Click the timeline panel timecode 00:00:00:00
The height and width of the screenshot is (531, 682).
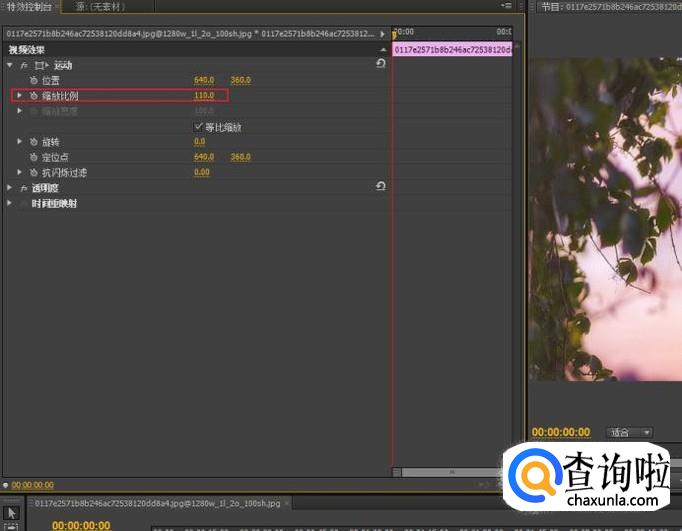(81, 525)
